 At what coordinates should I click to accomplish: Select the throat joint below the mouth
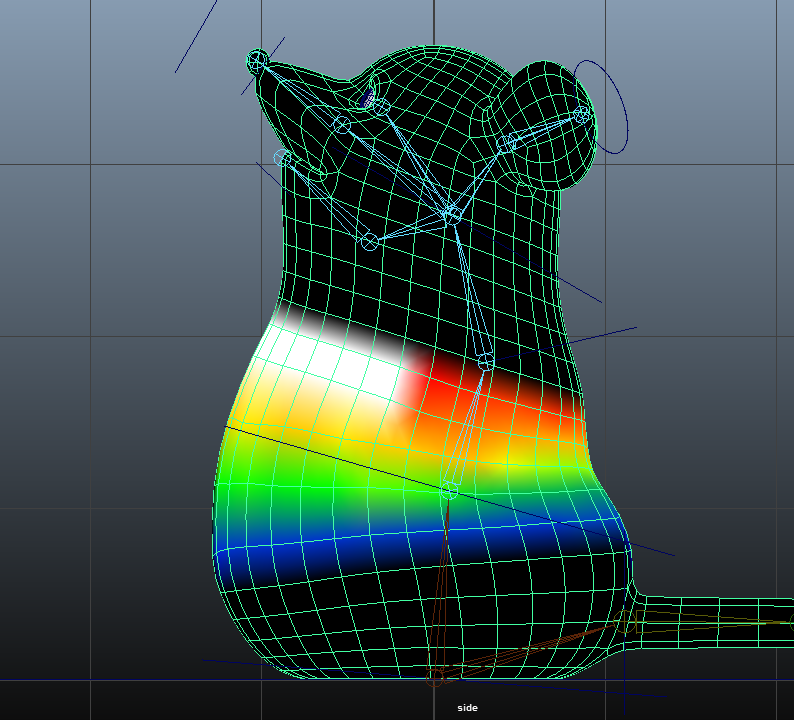click(x=369, y=241)
